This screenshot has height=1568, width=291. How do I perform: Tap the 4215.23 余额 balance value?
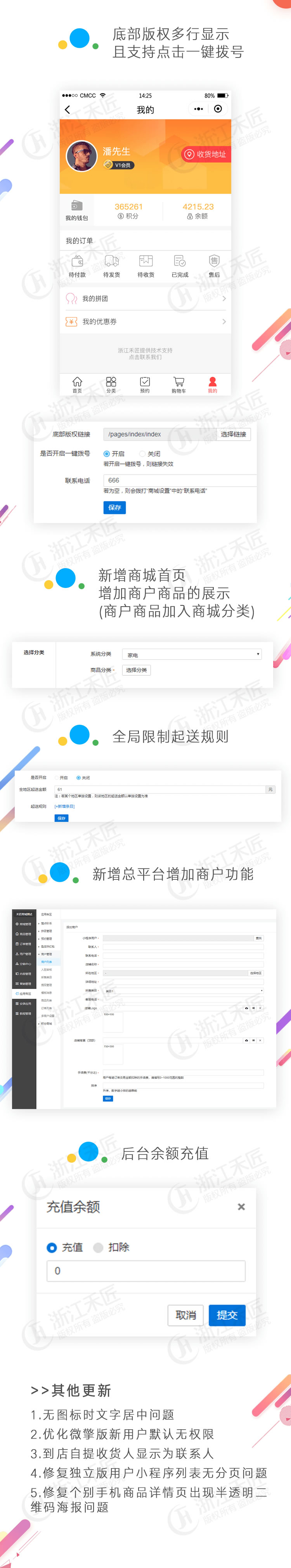click(198, 207)
